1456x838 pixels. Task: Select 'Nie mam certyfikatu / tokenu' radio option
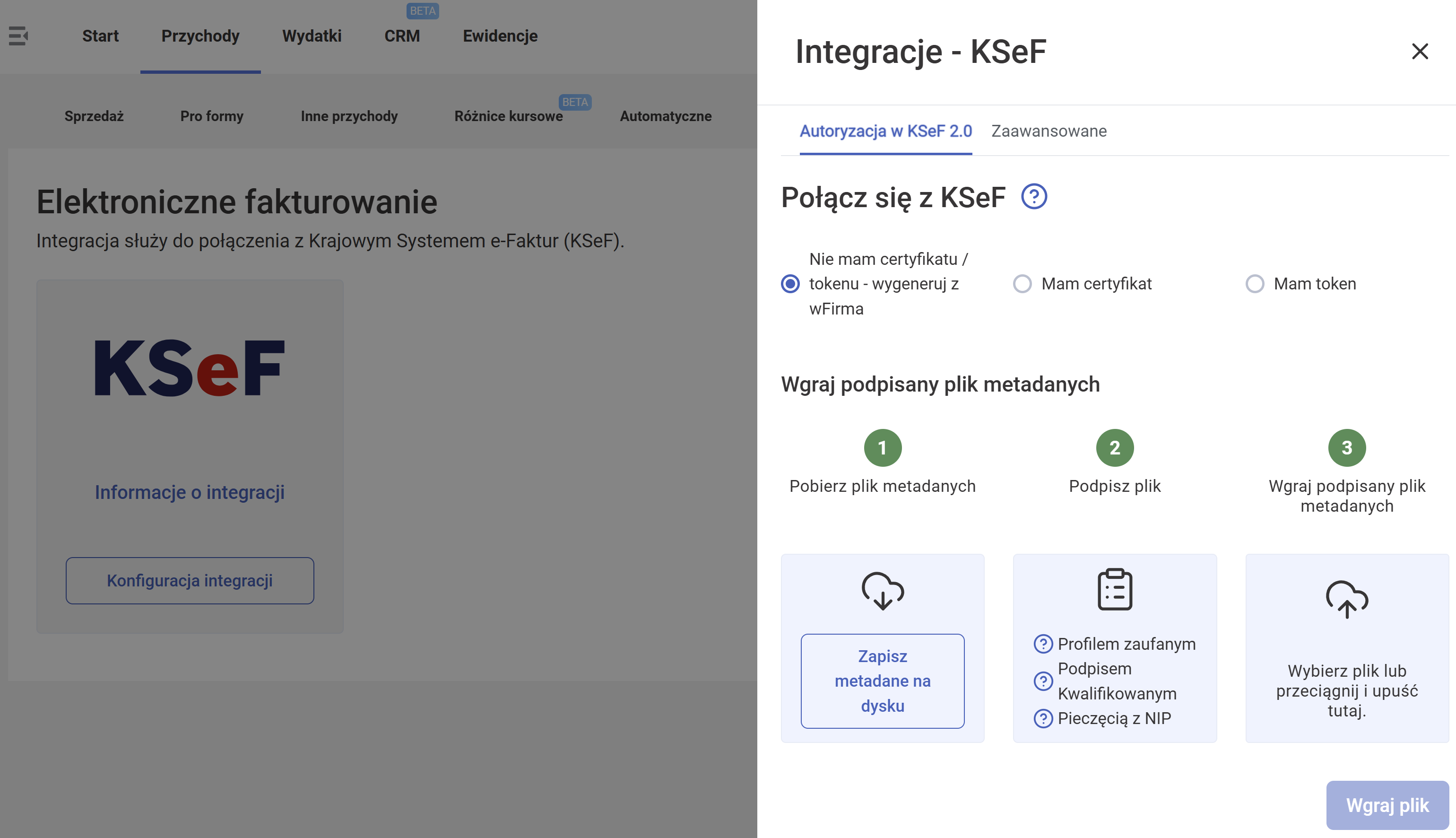790,284
